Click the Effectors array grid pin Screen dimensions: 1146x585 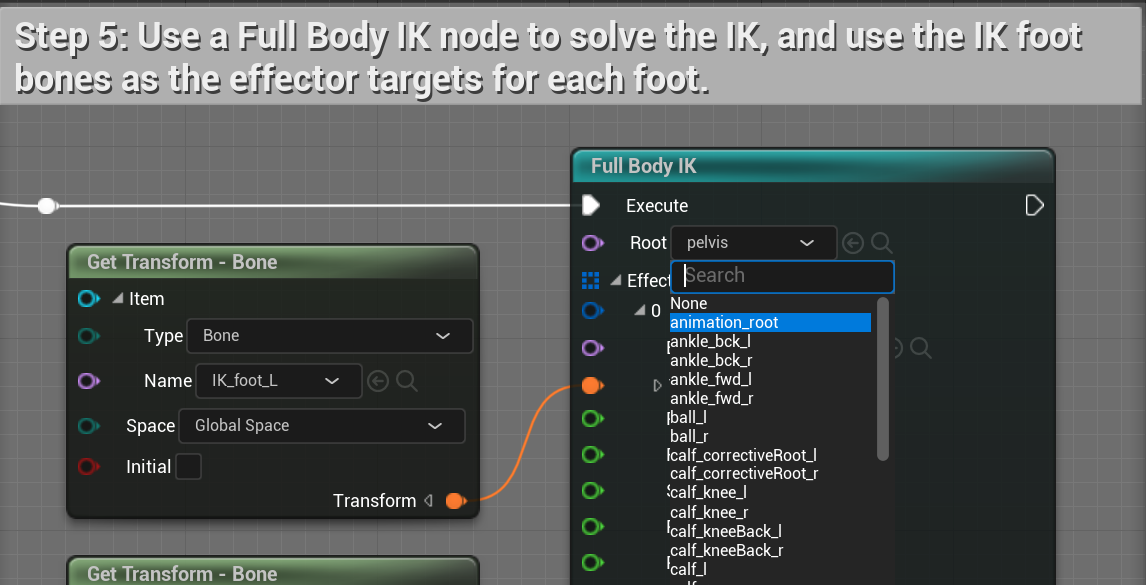[x=591, y=280]
